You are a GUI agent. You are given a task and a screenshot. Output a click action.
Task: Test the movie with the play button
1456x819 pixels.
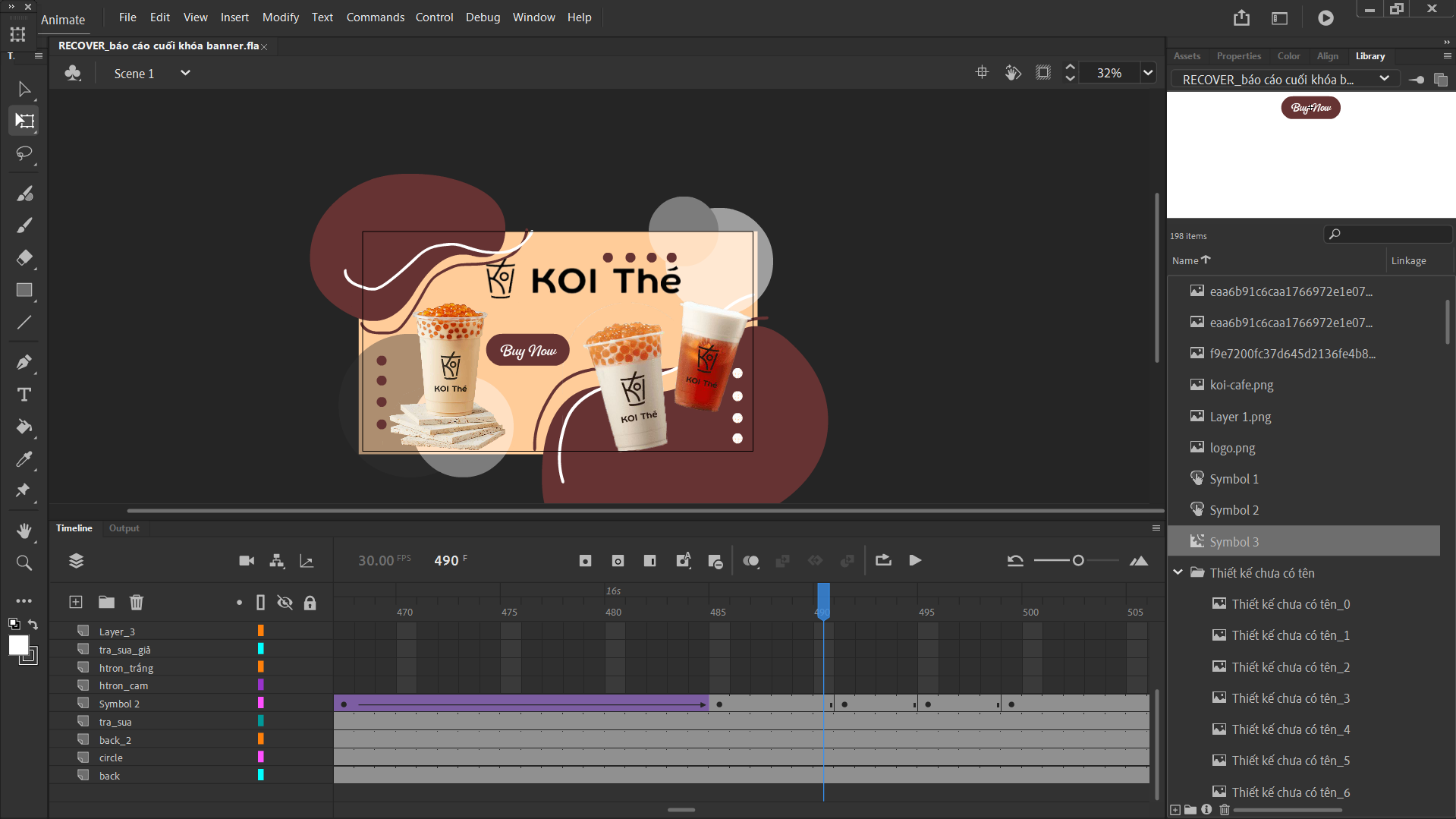pyautogui.click(x=1325, y=17)
